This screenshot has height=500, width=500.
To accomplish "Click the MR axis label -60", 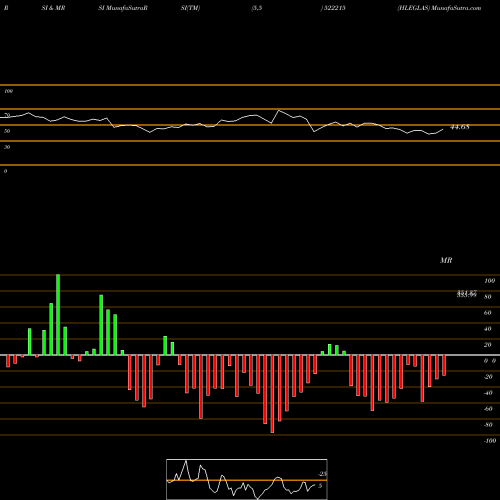I will [x=488, y=409].
